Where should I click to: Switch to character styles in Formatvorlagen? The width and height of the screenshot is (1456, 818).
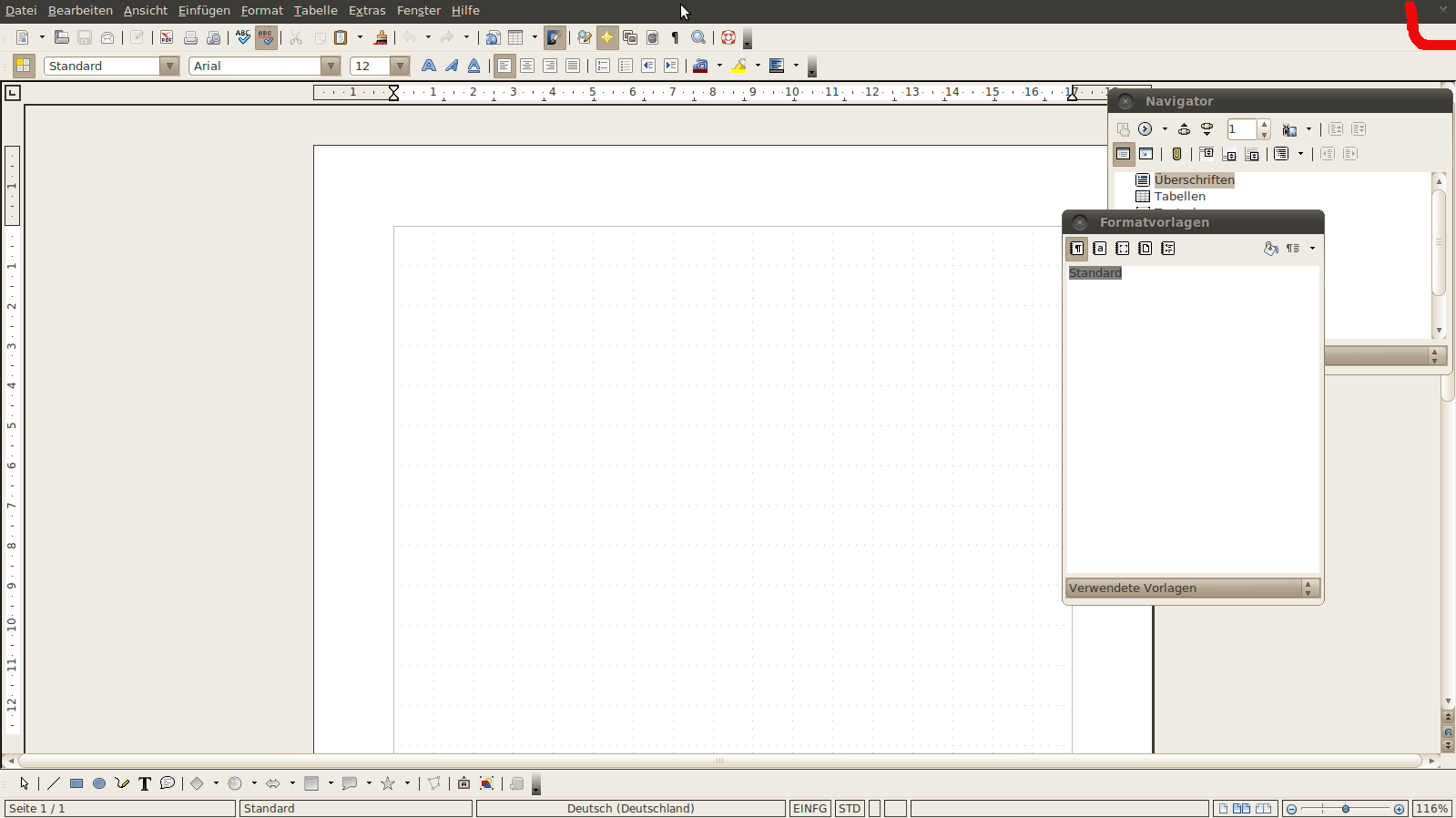coord(1099,249)
